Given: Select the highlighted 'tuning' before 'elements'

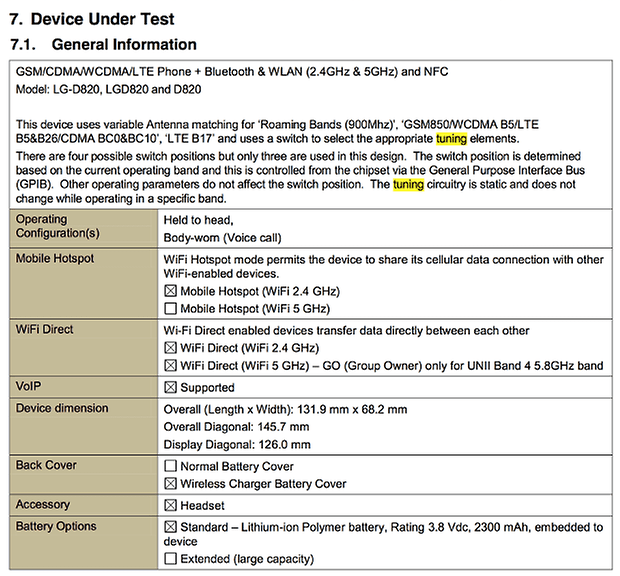Looking at the screenshot, I should (x=451, y=139).
